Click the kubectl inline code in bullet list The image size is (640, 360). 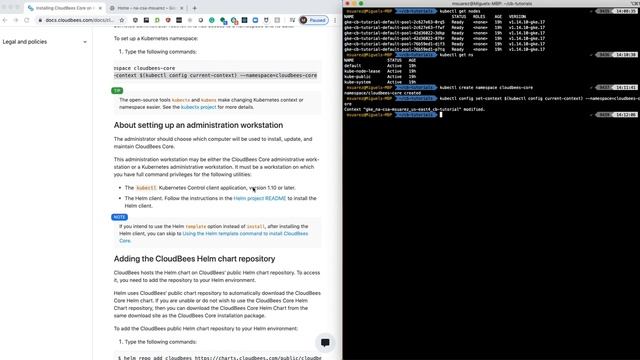click(146, 188)
